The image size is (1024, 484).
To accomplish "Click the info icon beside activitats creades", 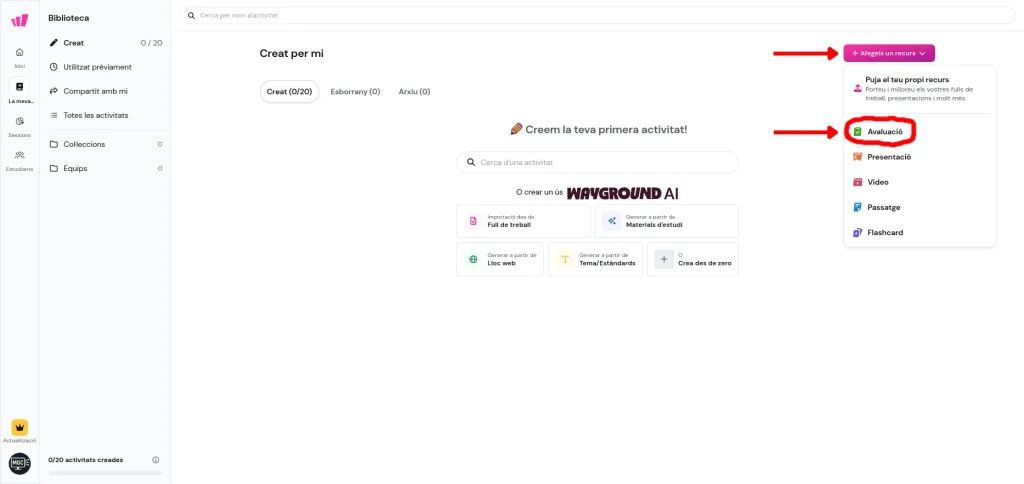I will click(x=155, y=460).
